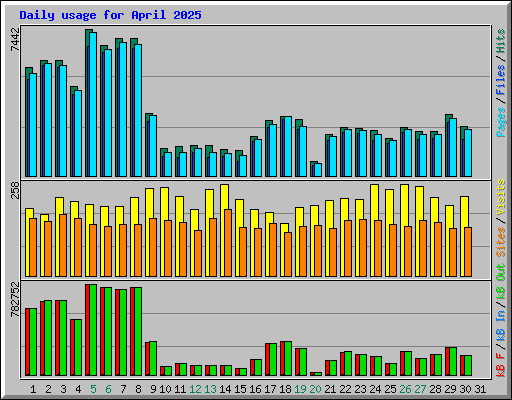Select day 8 on the x-axis
The height and width of the screenshot is (400, 512).
[x=138, y=389]
